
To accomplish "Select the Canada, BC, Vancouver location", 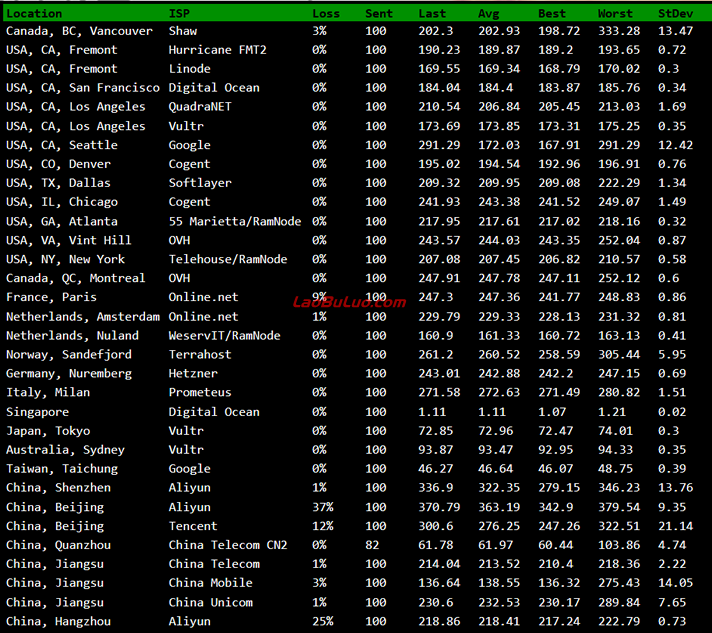I will pos(79,31).
